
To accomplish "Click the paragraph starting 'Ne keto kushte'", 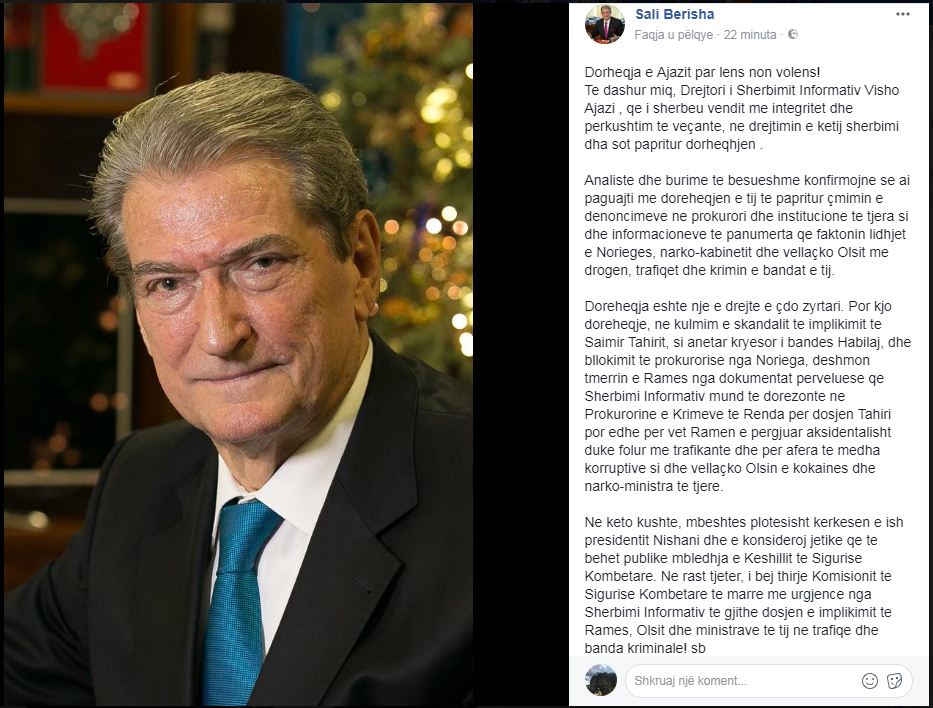I will pos(744,585).
